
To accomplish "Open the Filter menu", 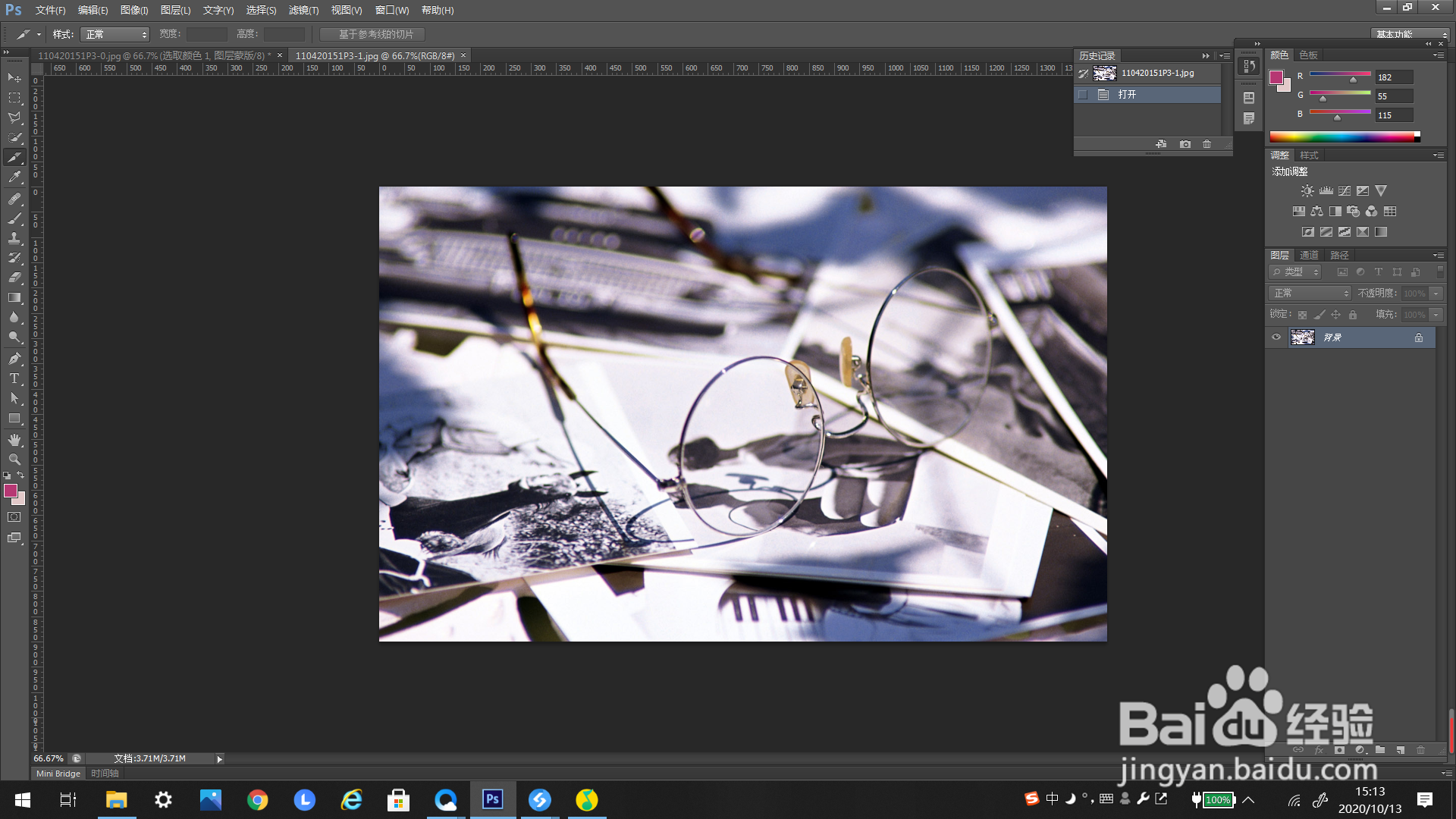I will pyautogui.click(x=303, y=10).
